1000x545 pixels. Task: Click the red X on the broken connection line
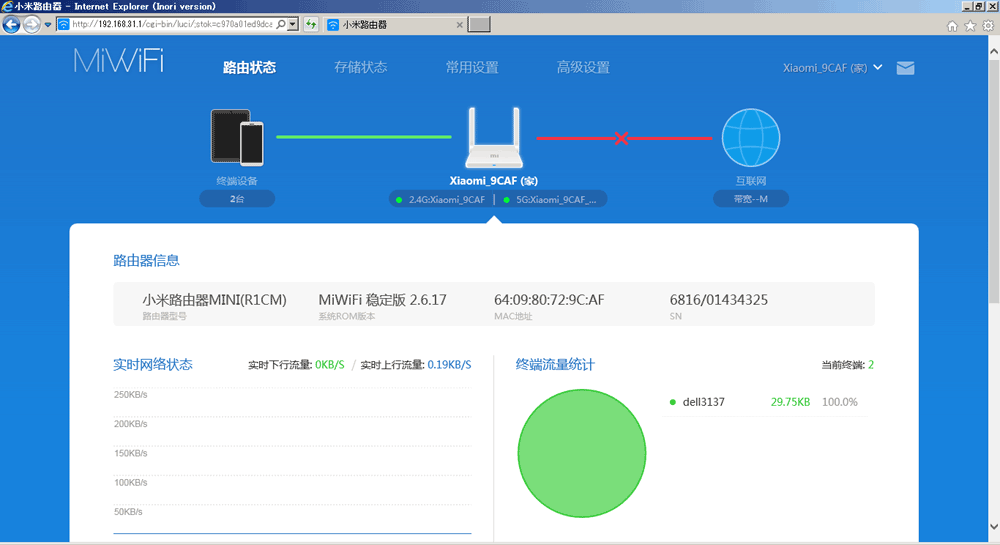(621, 137)
